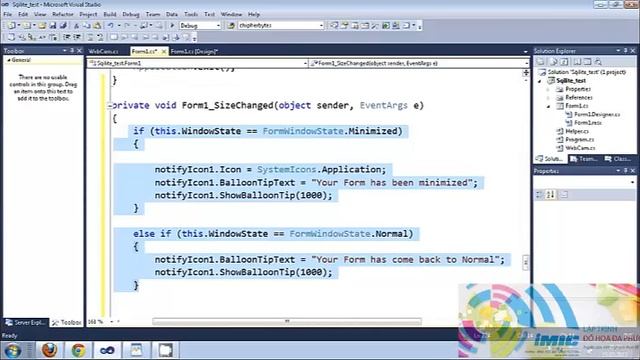This screenshot has width=640, height=360.
Task: Close the Form1.cs editor tab
Action: pyautogui.click(x=164, y=51)
